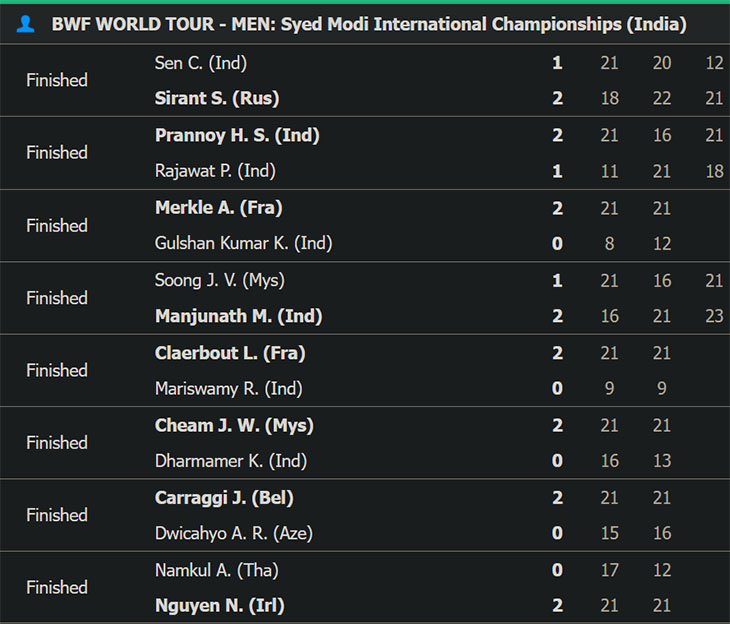Viewport: 730px width, 624px height.
Task: Open Manjunath M. (Ind) match
Action: pyautogui.click(x=365, y=298)
